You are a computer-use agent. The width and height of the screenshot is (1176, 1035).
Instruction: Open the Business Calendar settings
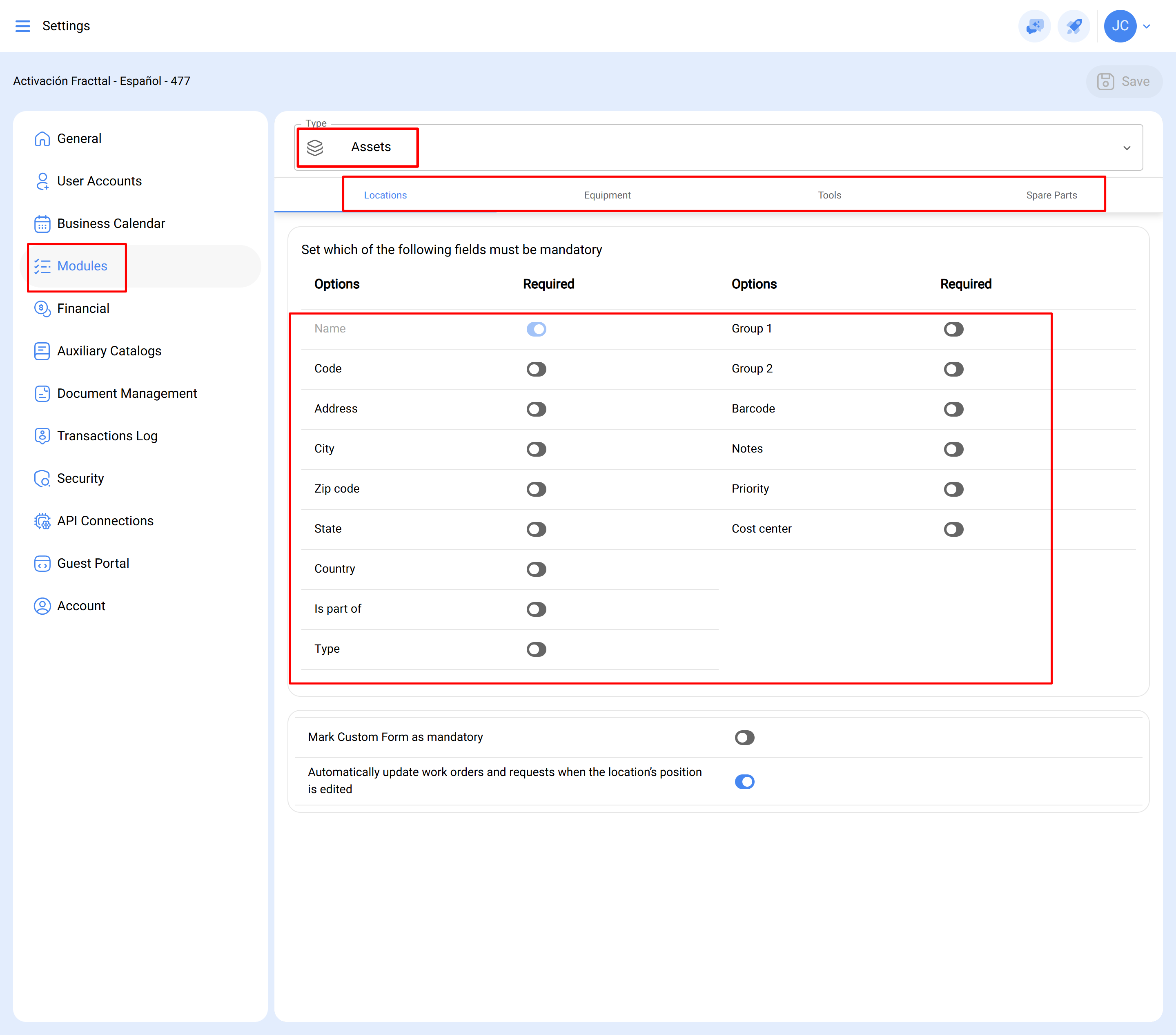click(x=111, y=223)
